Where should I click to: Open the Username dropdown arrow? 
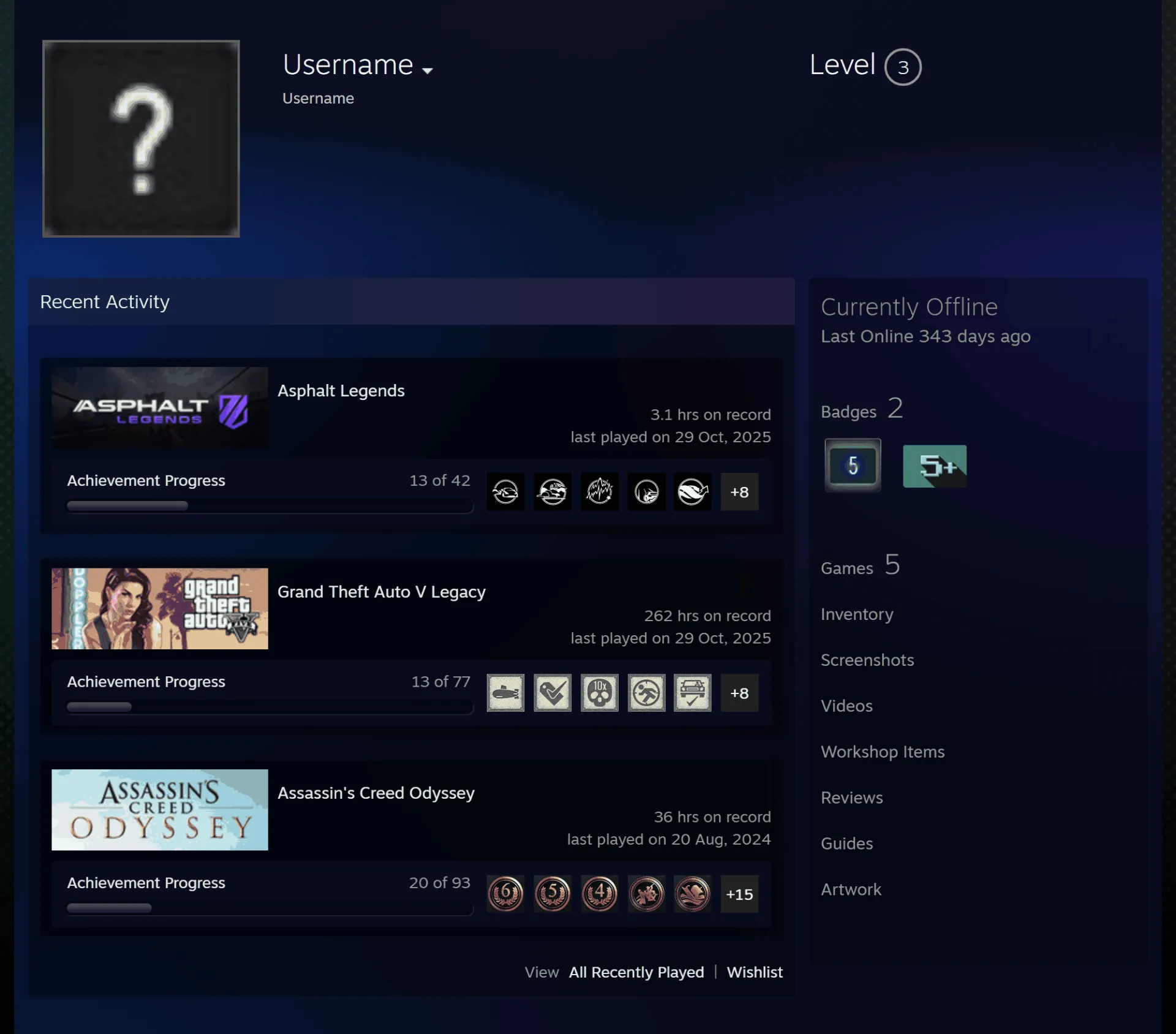pos(428,70)
